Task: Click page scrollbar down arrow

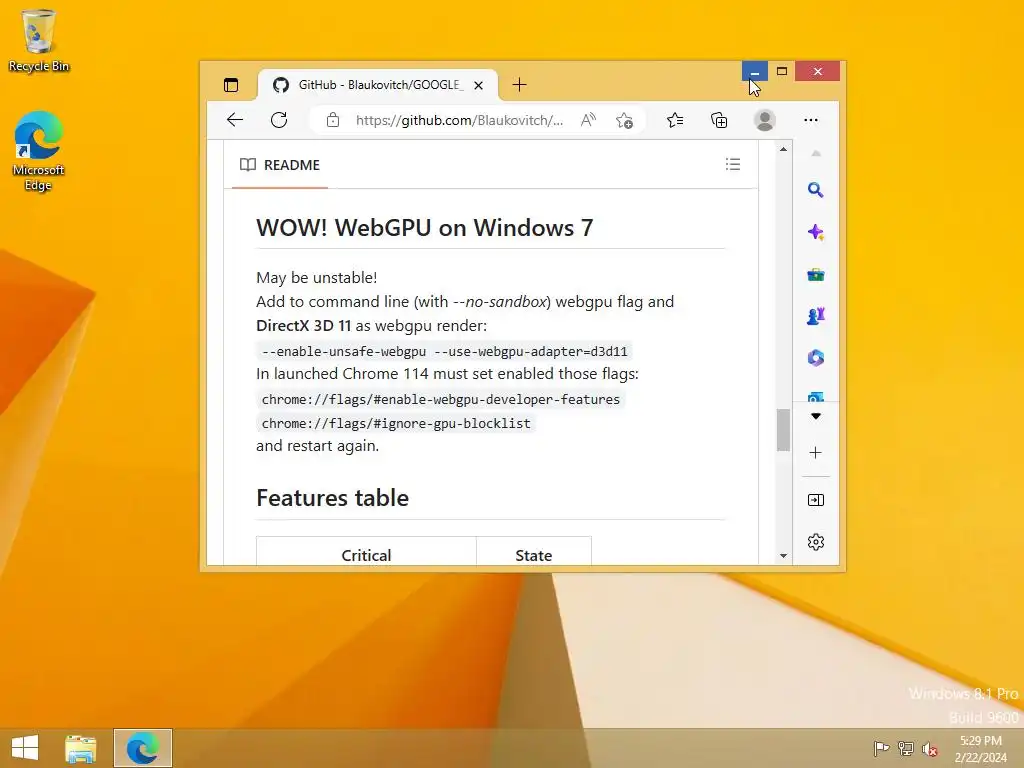Action: tap(783, 556)
